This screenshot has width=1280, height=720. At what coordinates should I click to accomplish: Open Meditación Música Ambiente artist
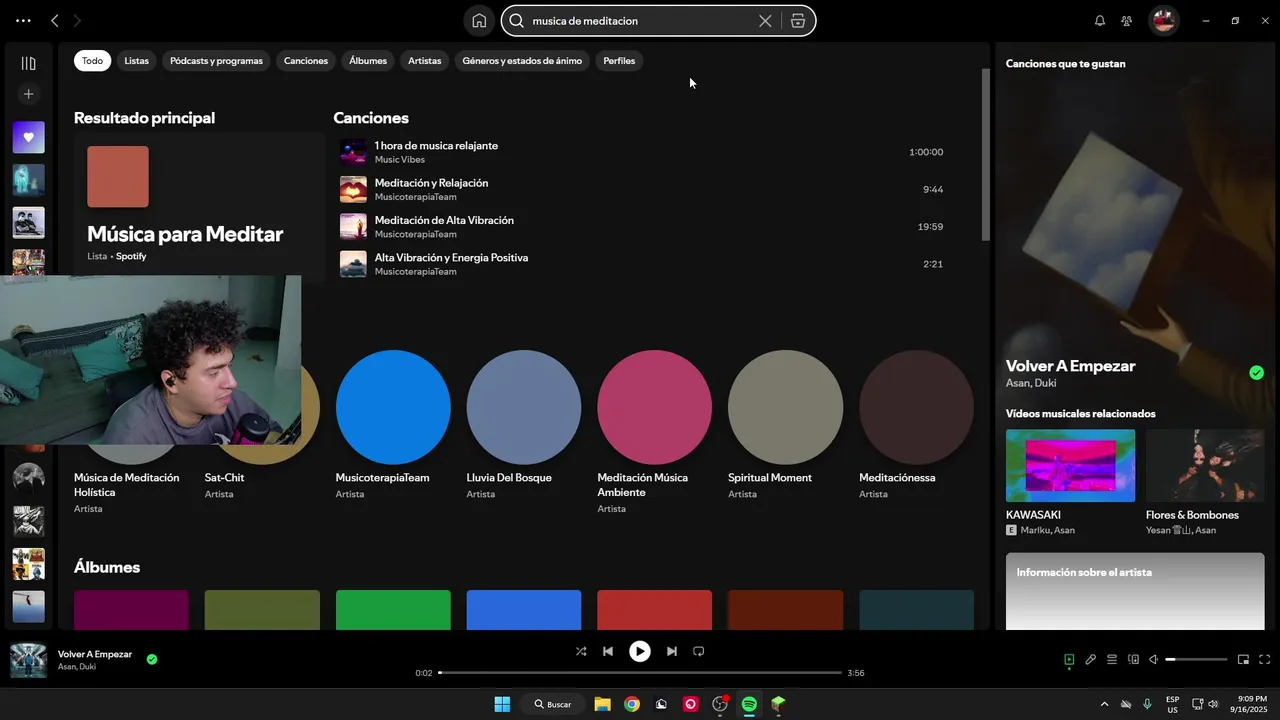[655, 407]
